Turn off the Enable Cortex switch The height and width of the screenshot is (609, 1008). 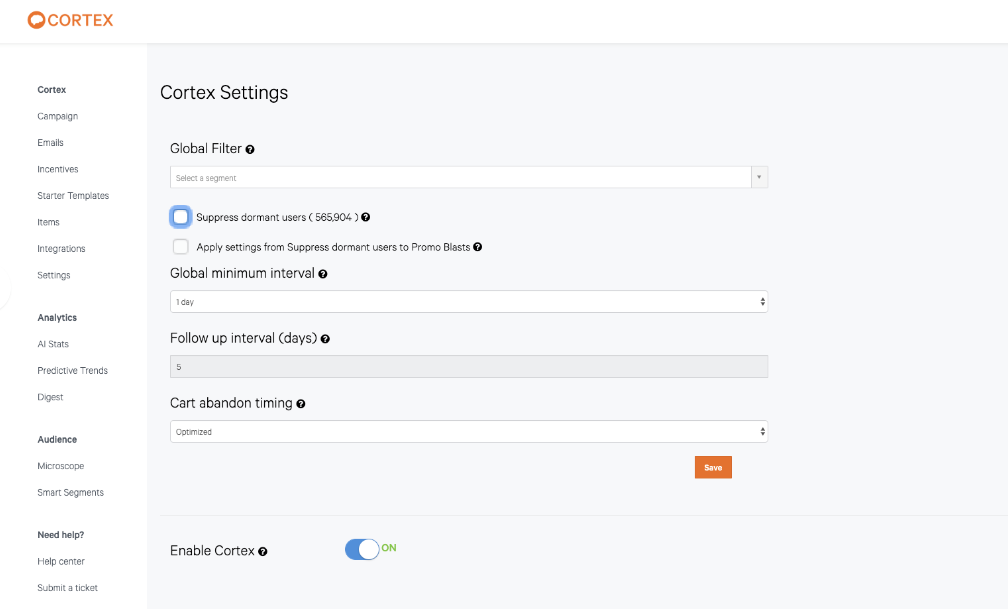(x=362, y=549)
